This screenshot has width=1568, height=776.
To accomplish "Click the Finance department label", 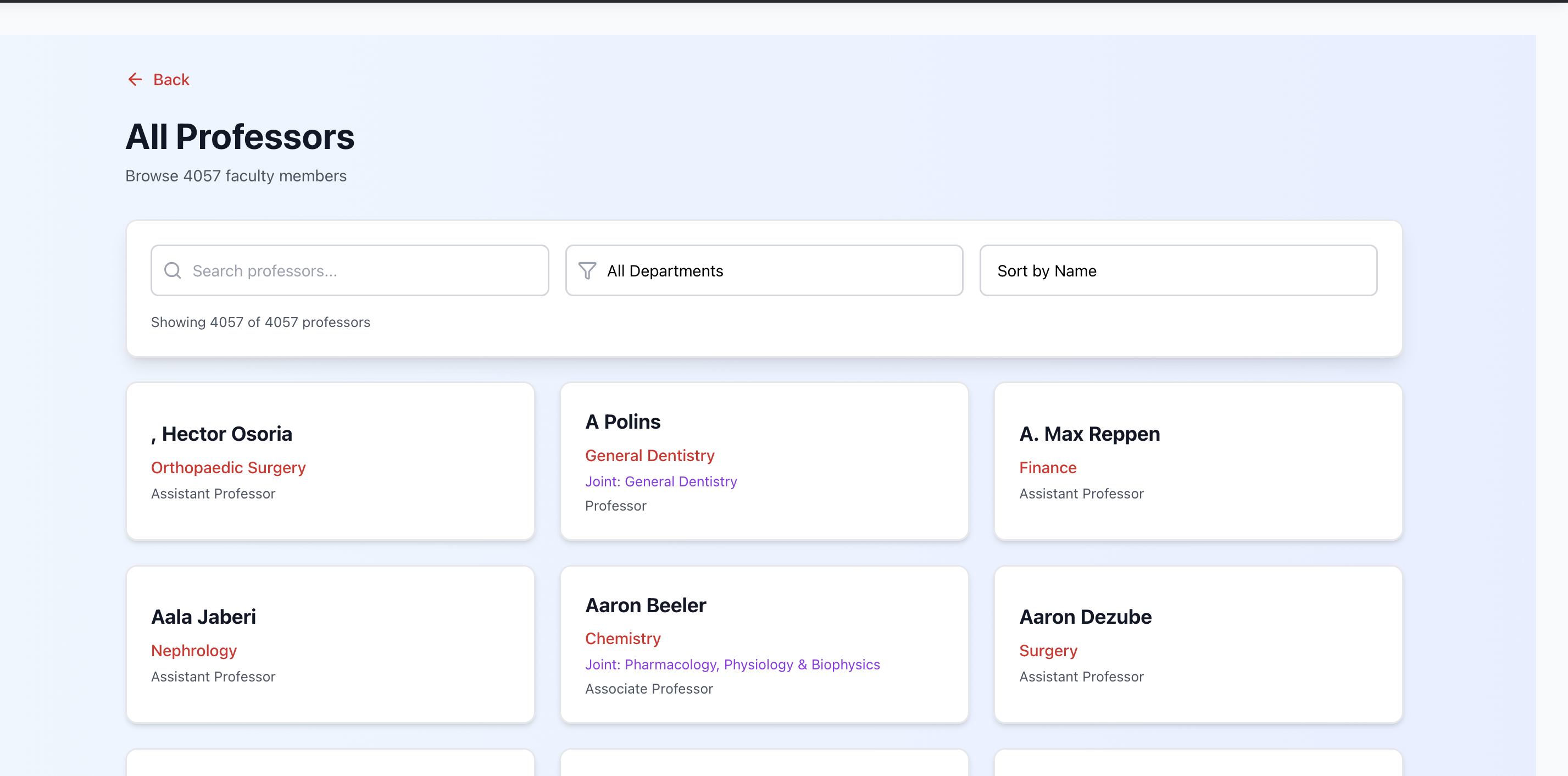I will click(1048, 468).
